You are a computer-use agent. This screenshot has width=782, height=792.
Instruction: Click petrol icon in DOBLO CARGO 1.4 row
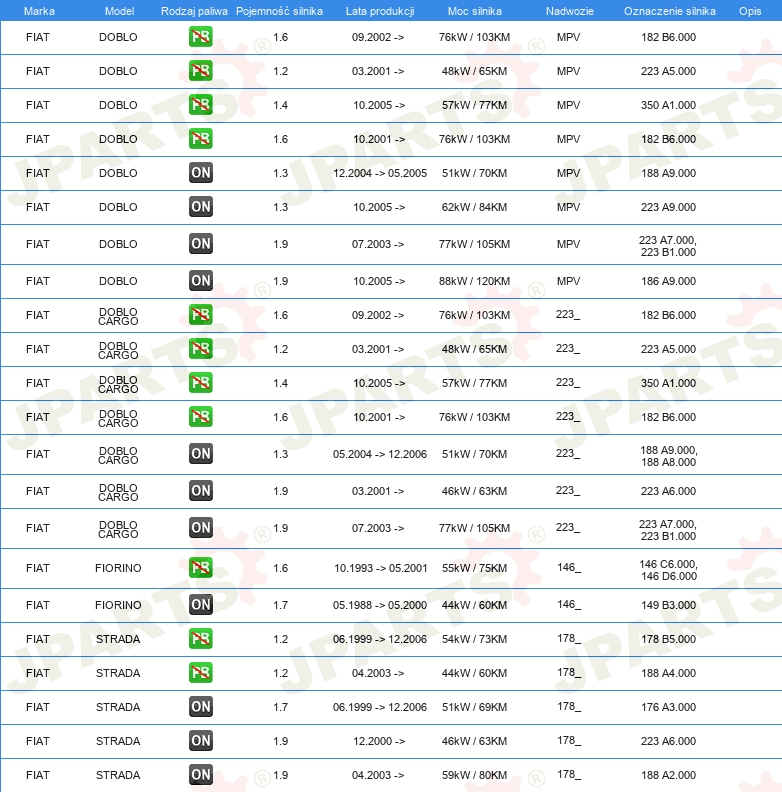click(201, 383)
